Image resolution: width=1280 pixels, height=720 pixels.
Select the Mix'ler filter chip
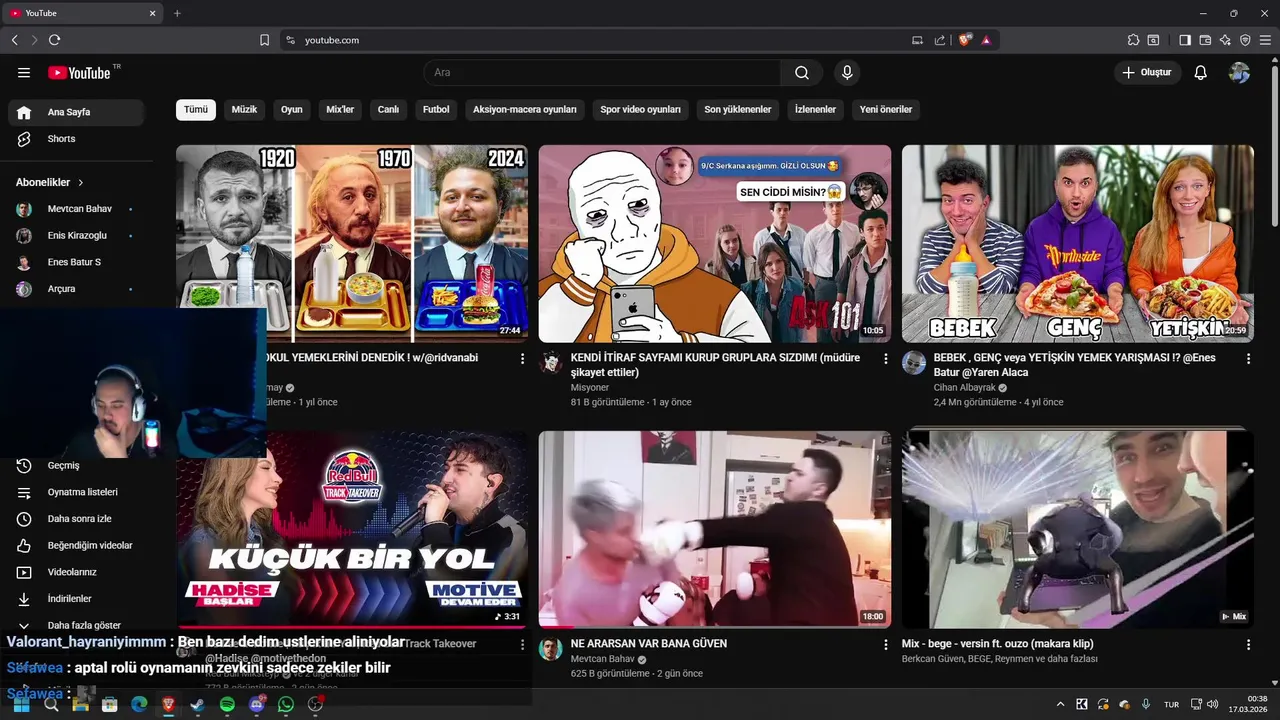click(340, 109)
